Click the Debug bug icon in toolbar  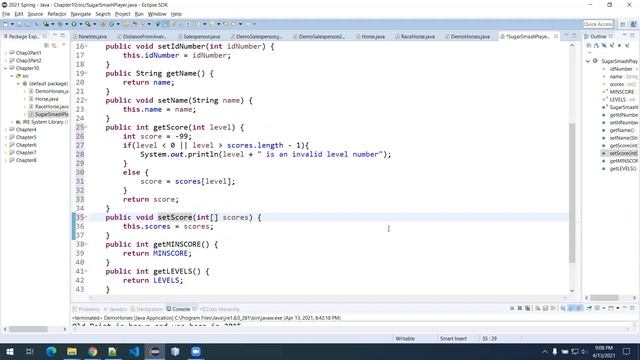point(60,24)
